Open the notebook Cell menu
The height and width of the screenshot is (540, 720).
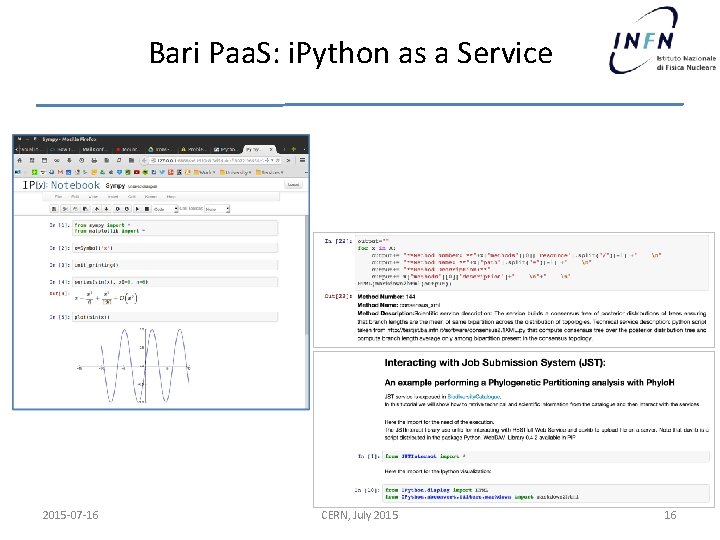tap(132, 197)
